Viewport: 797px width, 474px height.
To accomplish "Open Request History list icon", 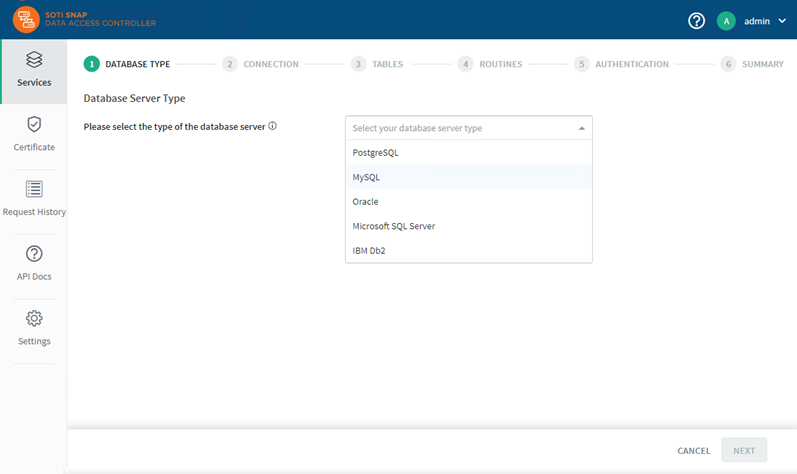I will [34, 189].
